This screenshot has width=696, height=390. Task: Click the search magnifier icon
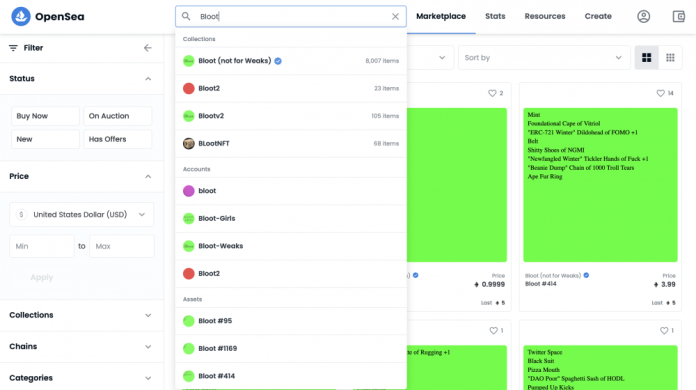tap(186, 16)
